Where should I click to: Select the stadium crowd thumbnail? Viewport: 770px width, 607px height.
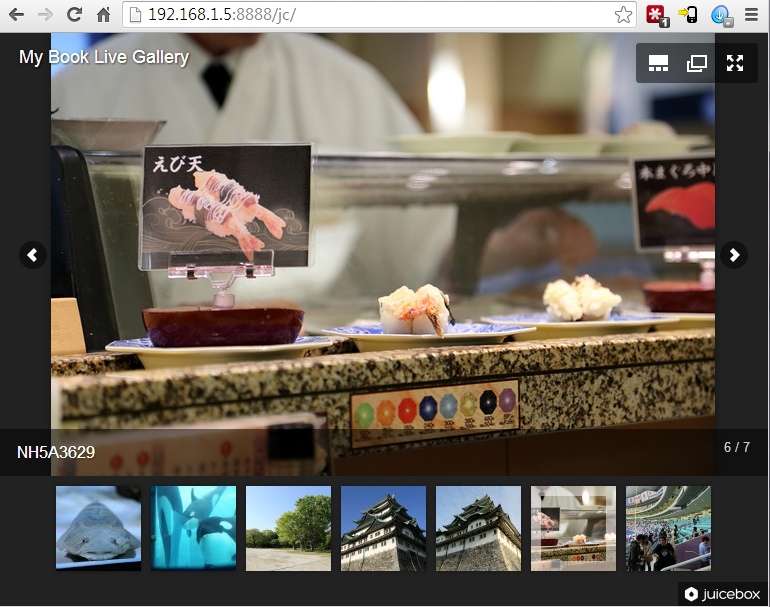[x=668, y=528]
